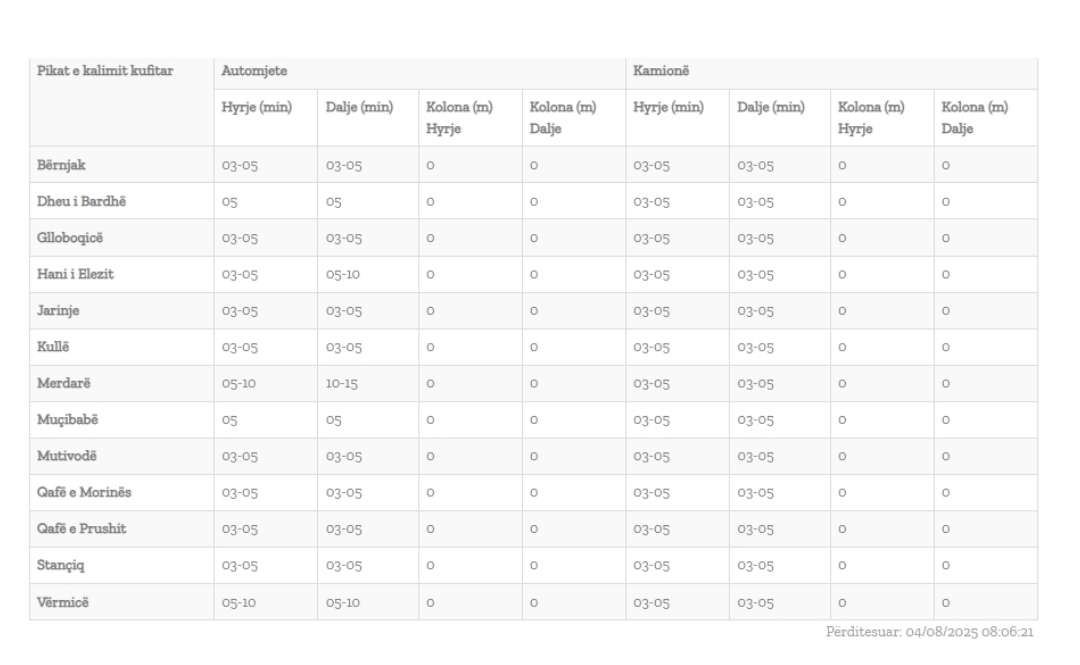Select the Stançiq border crossing label
Screen dimensions: 1080x665
pyautogui.click(x=61, y=565)
